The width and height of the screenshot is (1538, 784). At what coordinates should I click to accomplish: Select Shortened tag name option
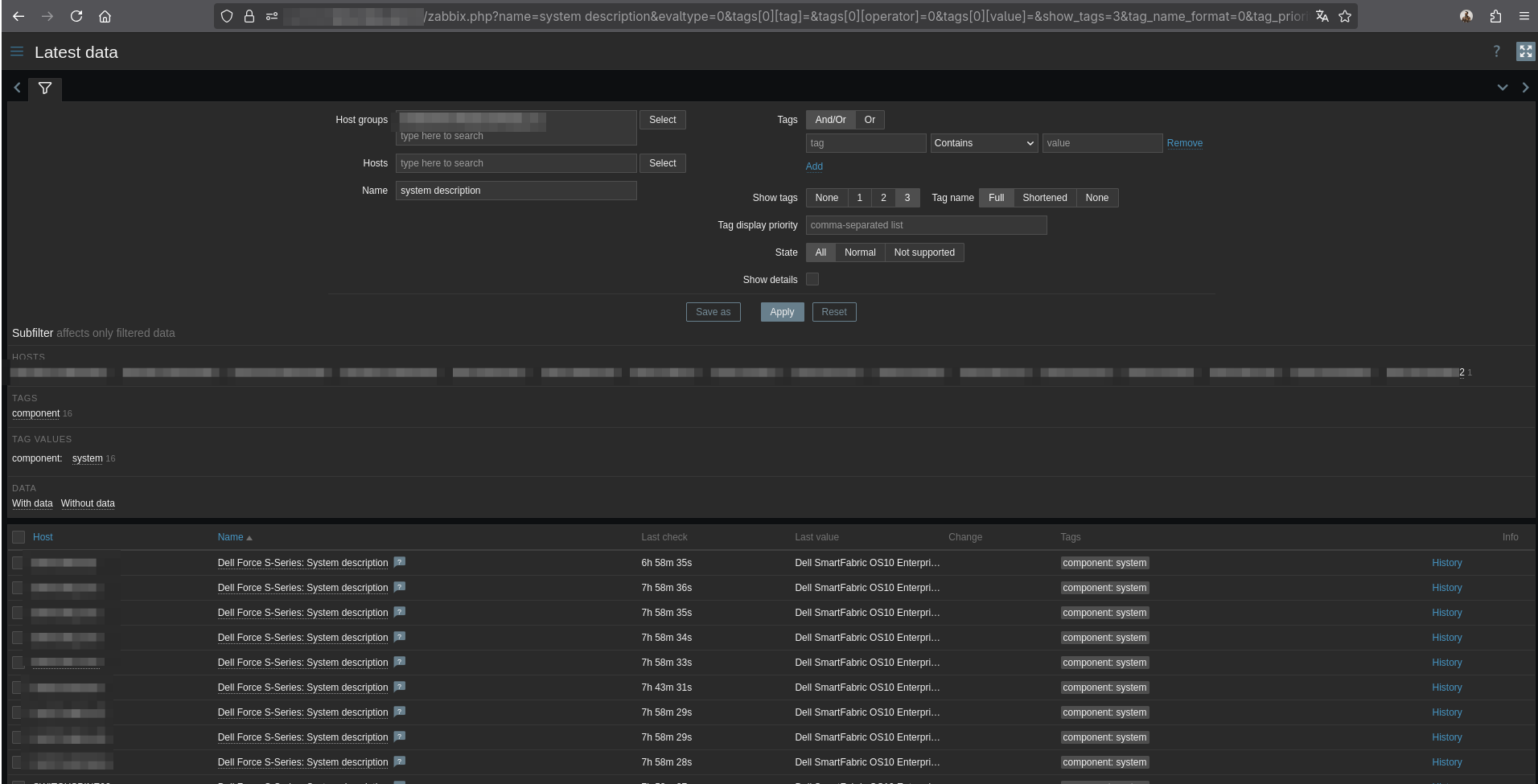click(x=1044, y=198)
